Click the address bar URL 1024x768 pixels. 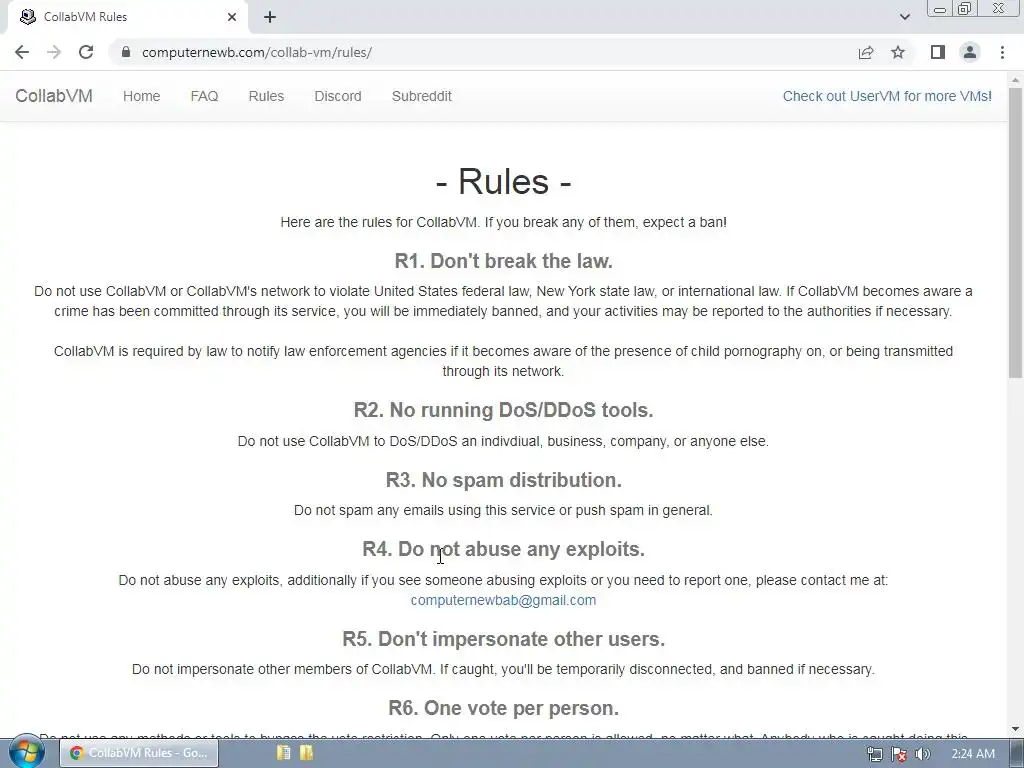pos(257,52)
